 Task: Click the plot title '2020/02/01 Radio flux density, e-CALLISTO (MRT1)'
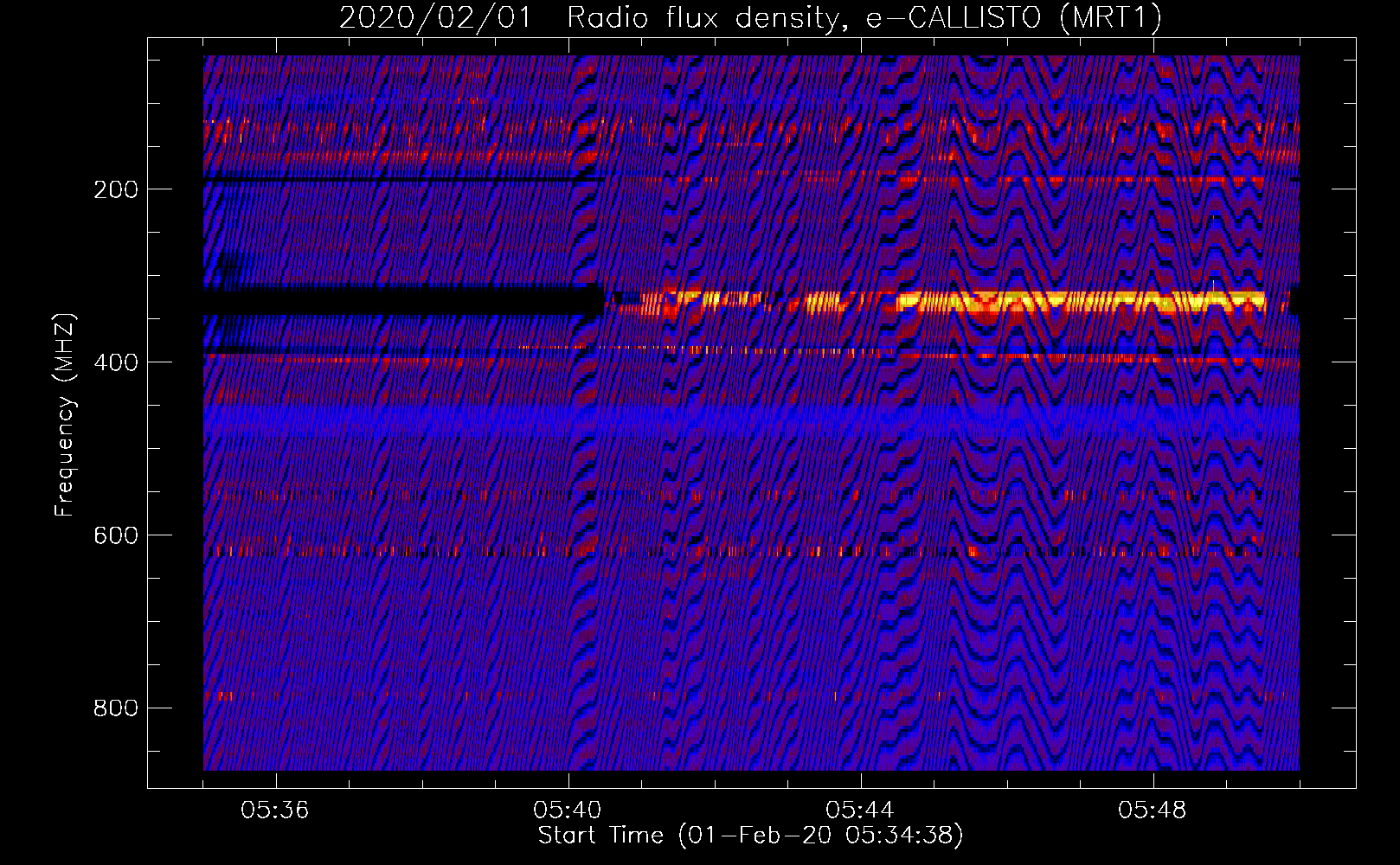(750, 17)
